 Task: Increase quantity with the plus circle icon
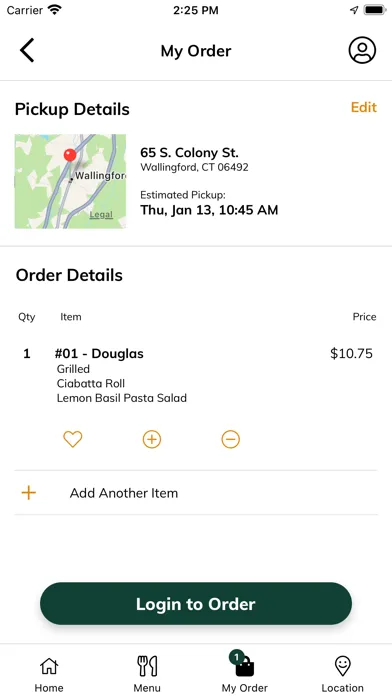152,439
